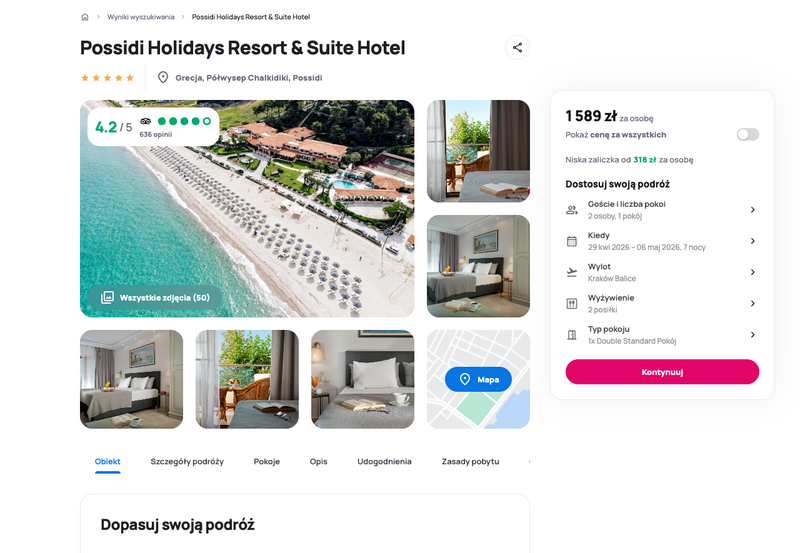The height and width of the screenshot is (553, 800).
Task: Expand the Kiedy date selection chevron
Action: (753, 241)
